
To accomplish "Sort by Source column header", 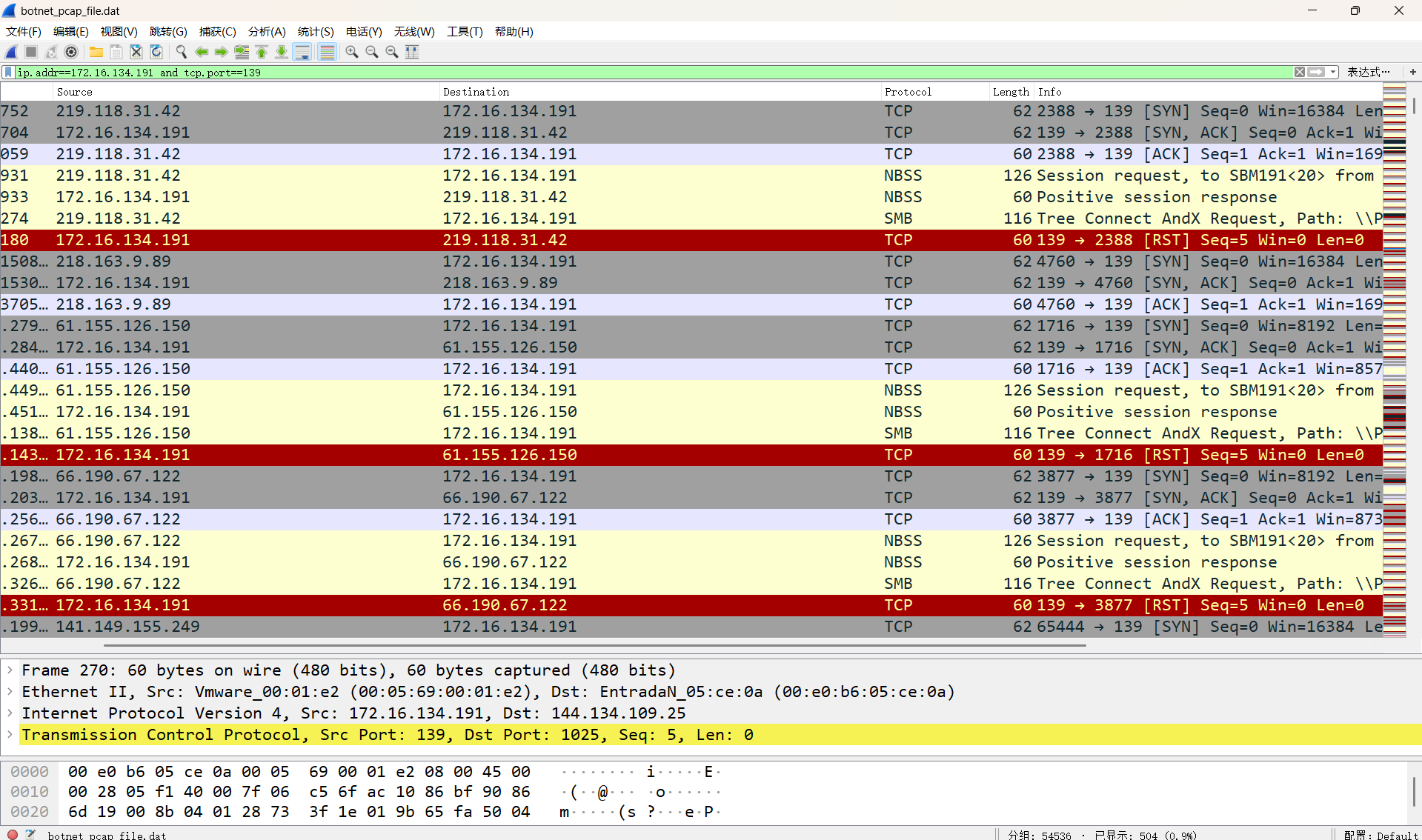I will tap(246, 92).
